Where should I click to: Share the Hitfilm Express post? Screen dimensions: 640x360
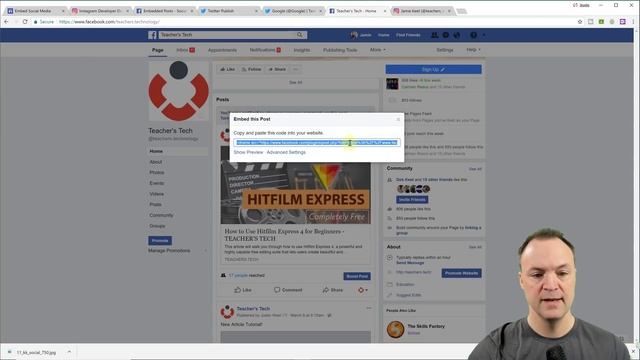(x=333, y=290)
